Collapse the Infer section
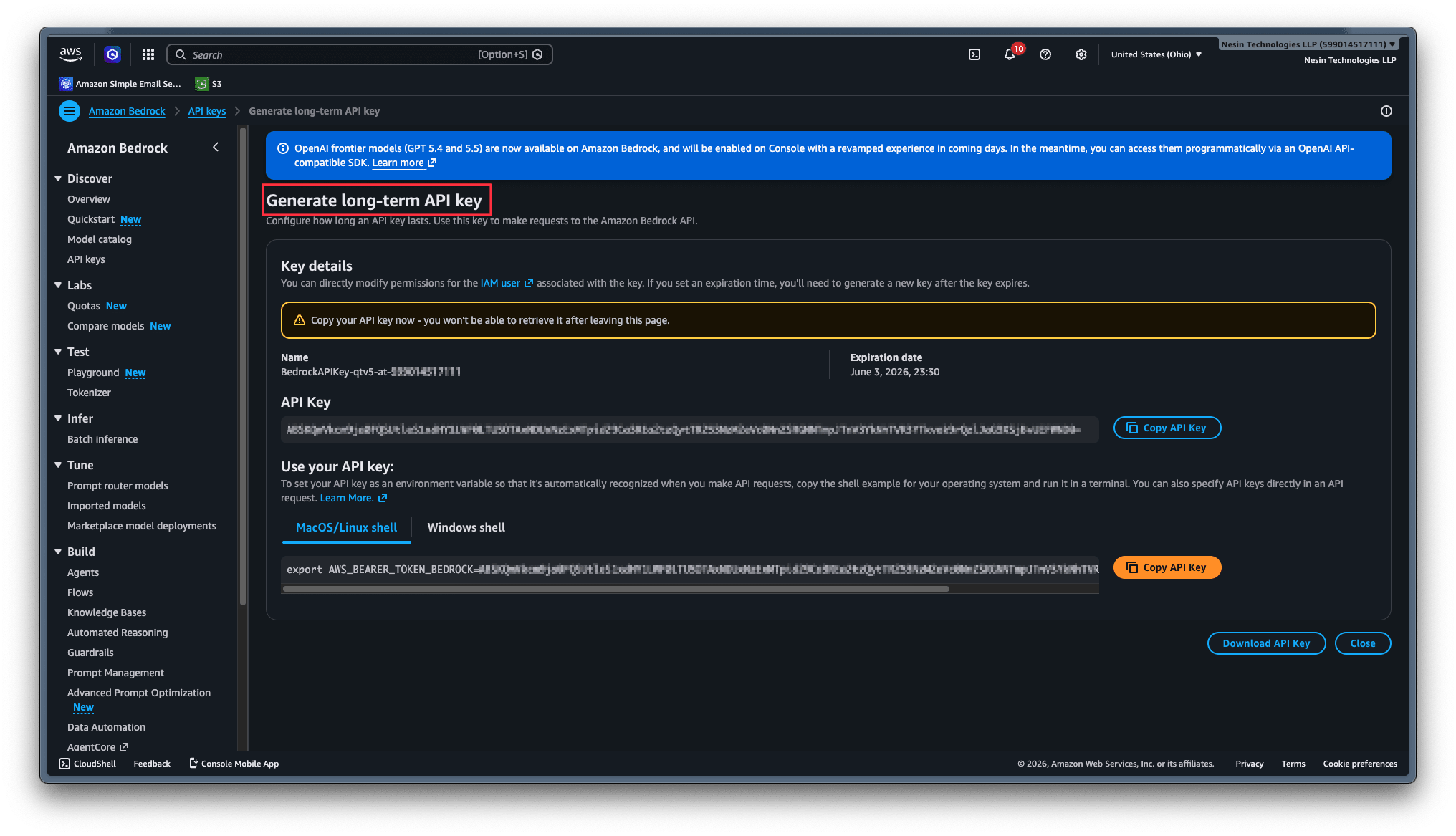 coord(58,418)
